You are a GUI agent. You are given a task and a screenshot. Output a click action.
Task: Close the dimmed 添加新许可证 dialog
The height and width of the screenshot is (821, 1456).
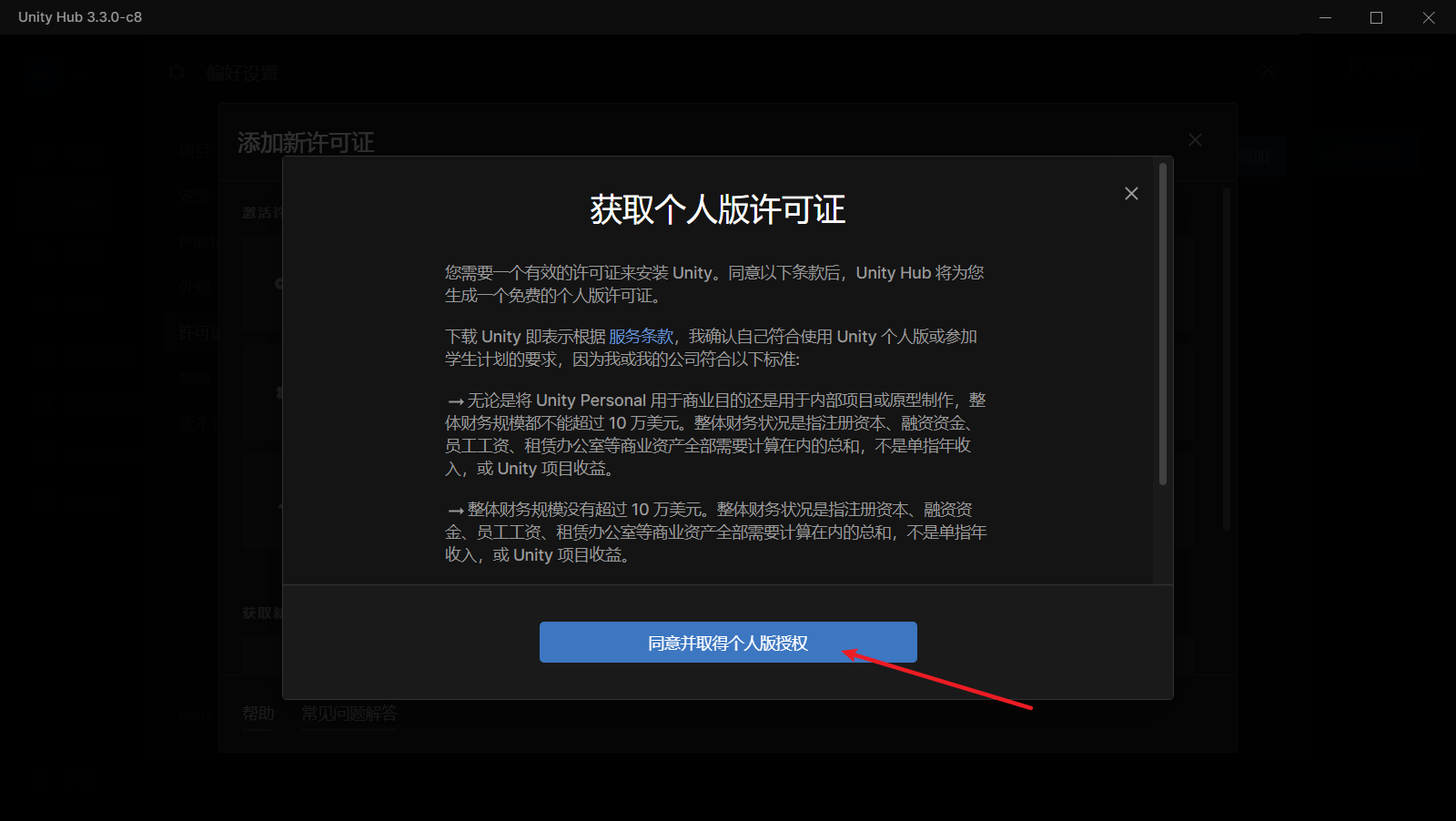point(1195,139)
